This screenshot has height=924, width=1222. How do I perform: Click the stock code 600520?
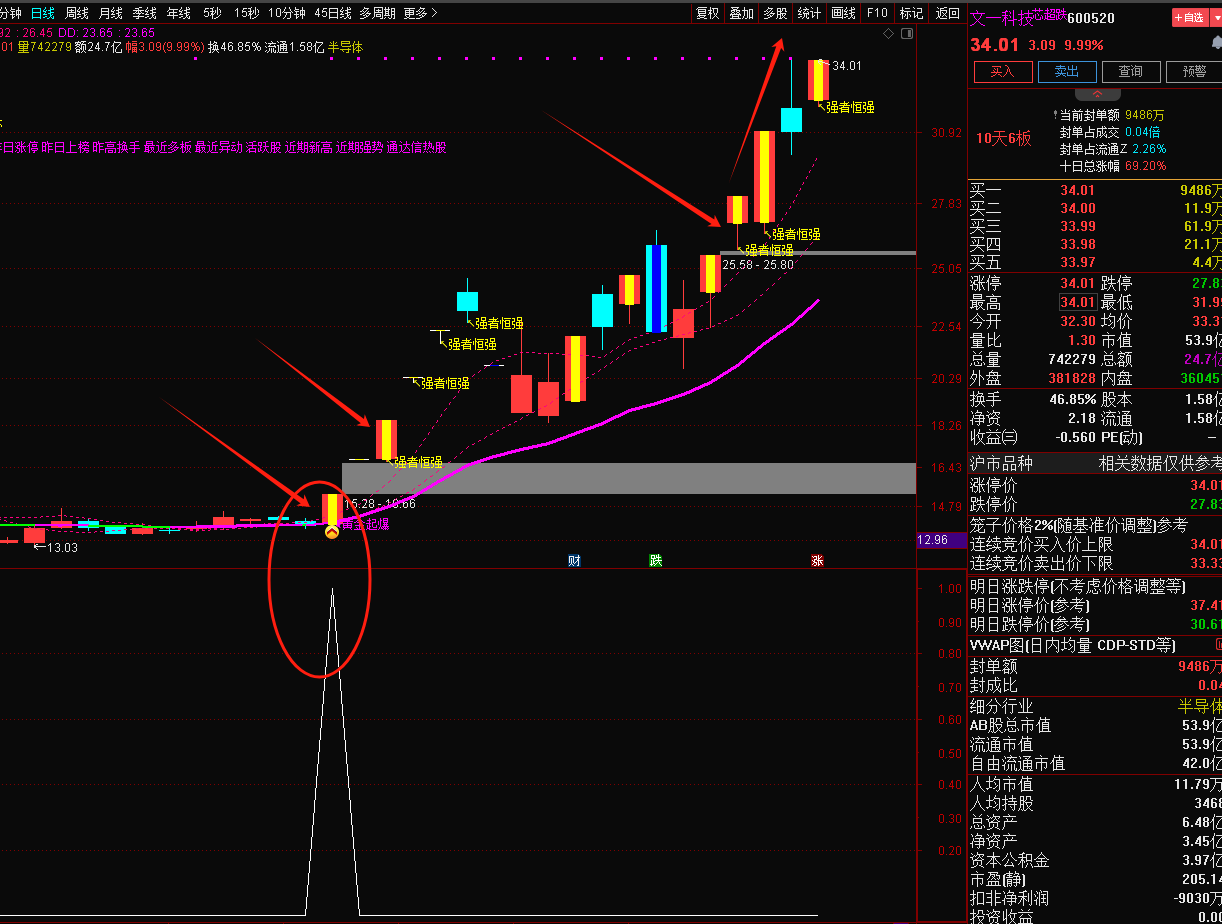(1091, 18)
